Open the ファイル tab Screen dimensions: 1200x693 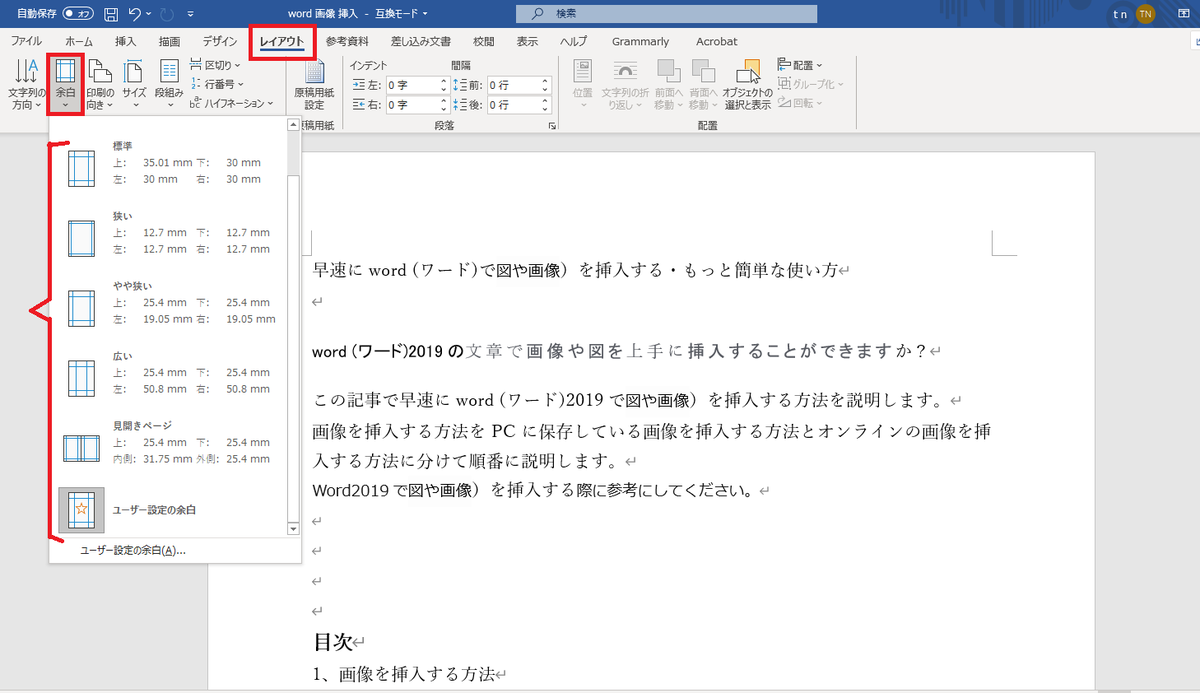[26, 42]
